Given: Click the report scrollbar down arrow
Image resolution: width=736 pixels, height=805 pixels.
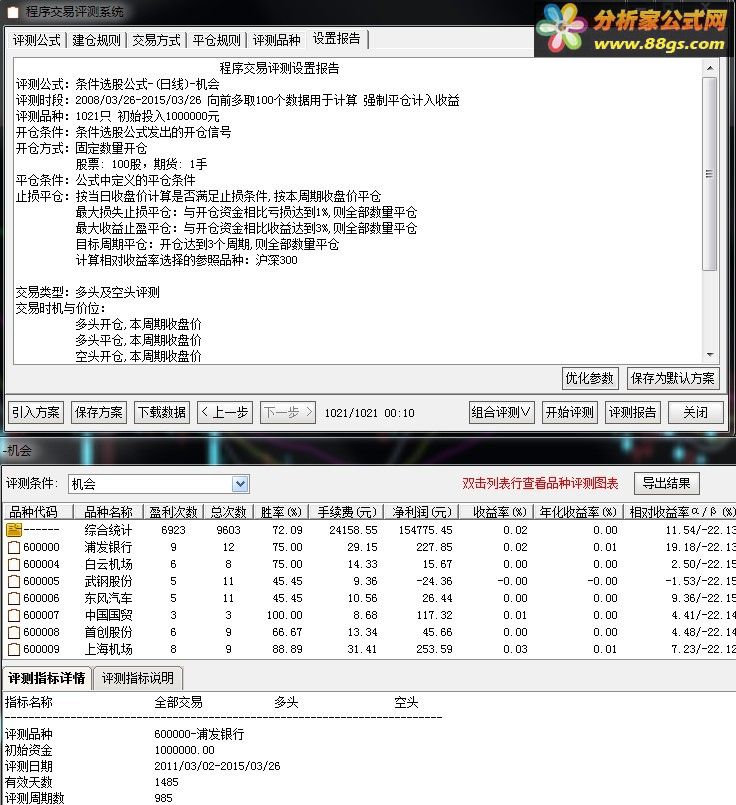Looking at the screenshot, I should point(710,355).
